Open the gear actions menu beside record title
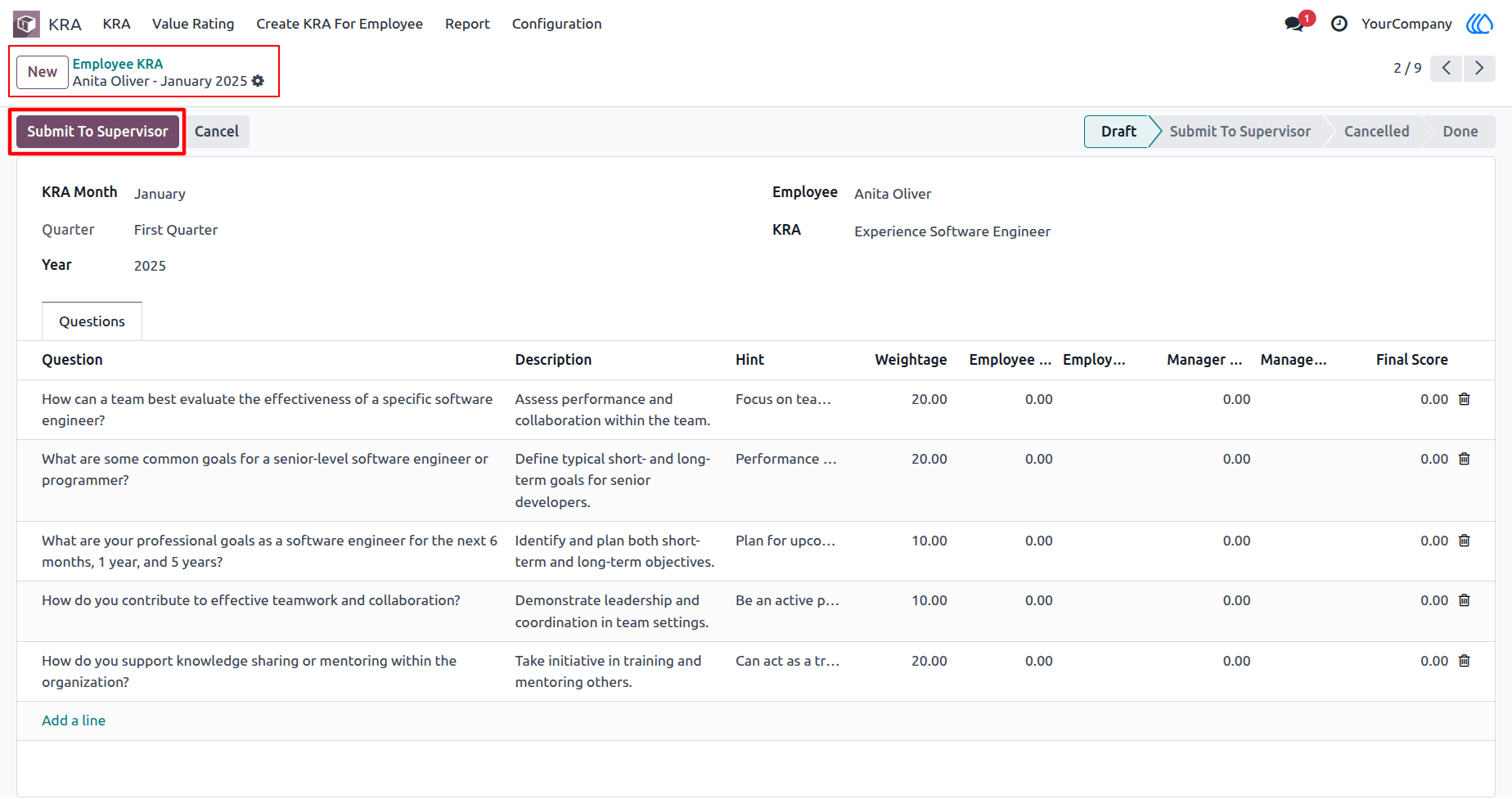This screenshot has width=1512, height=799. 258,81
